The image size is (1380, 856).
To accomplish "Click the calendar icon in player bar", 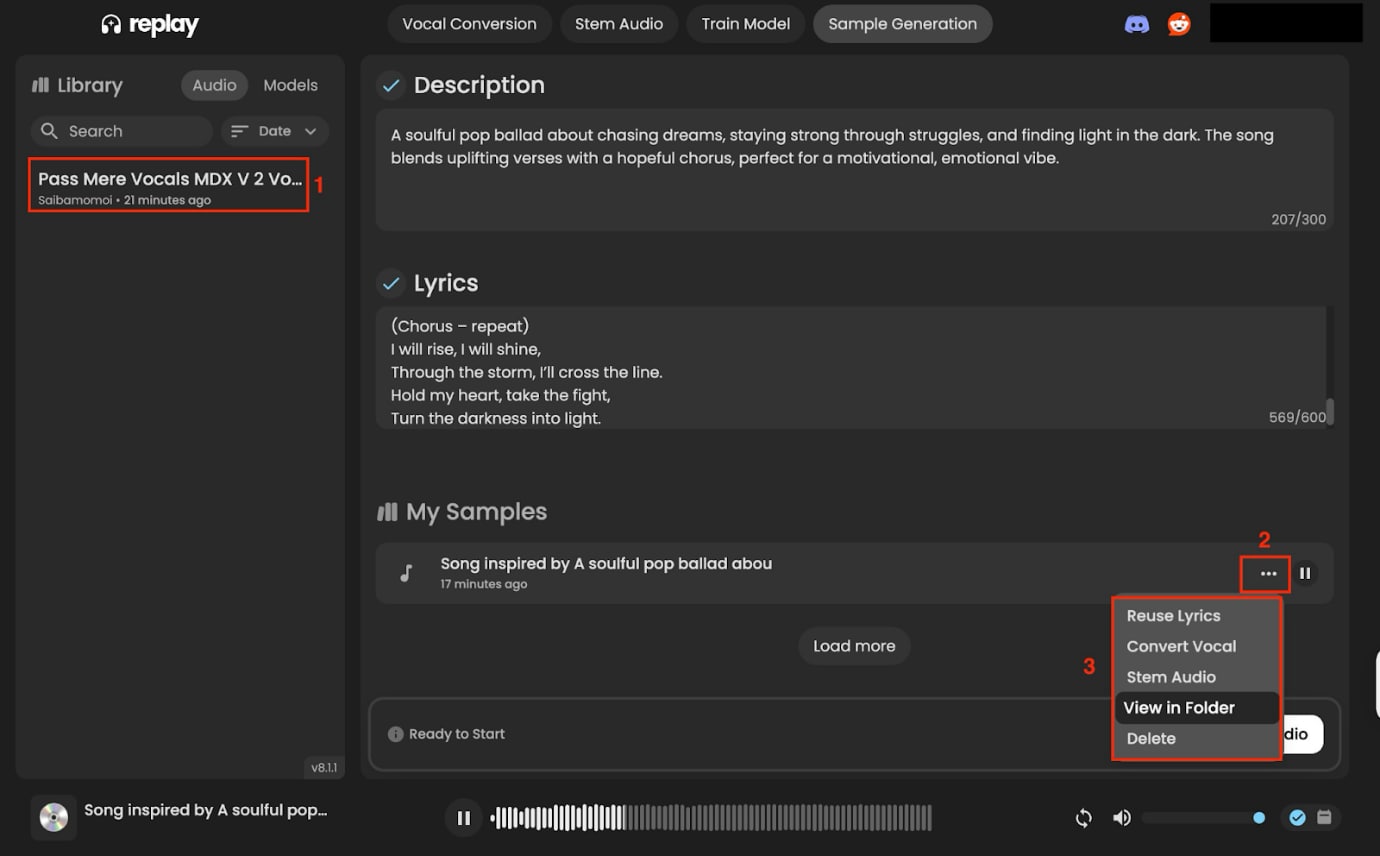I will click(1324, 818).
